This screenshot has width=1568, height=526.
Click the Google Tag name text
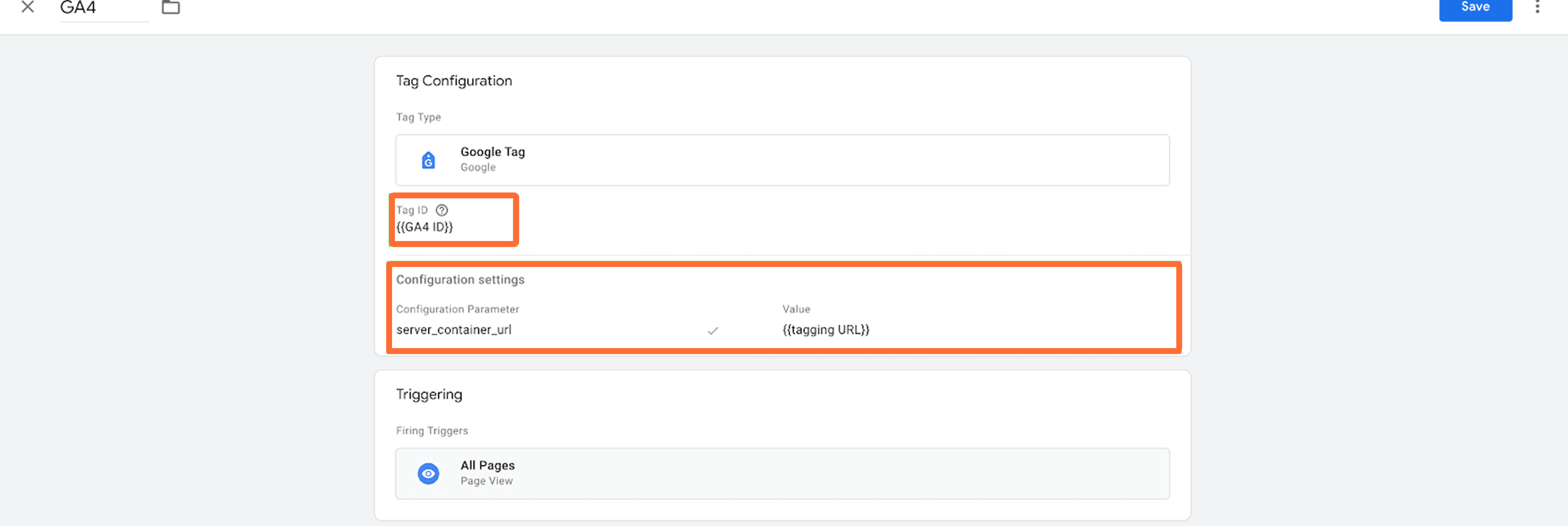pos(492,152)
